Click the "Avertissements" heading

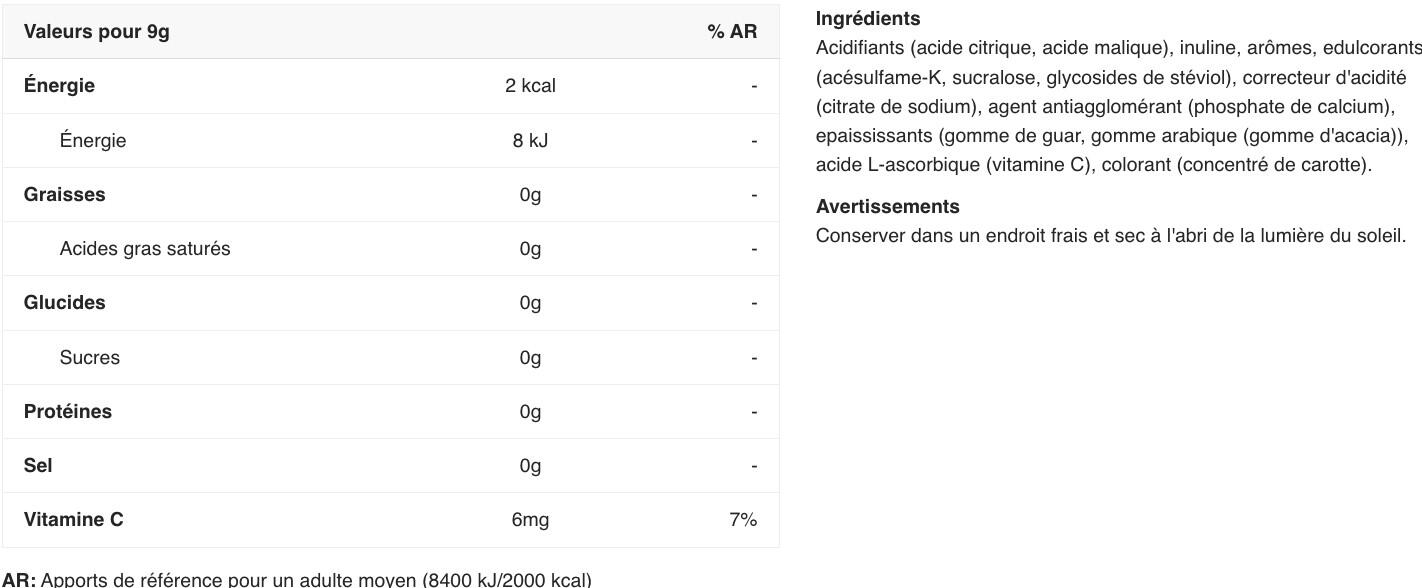[887, 207]
